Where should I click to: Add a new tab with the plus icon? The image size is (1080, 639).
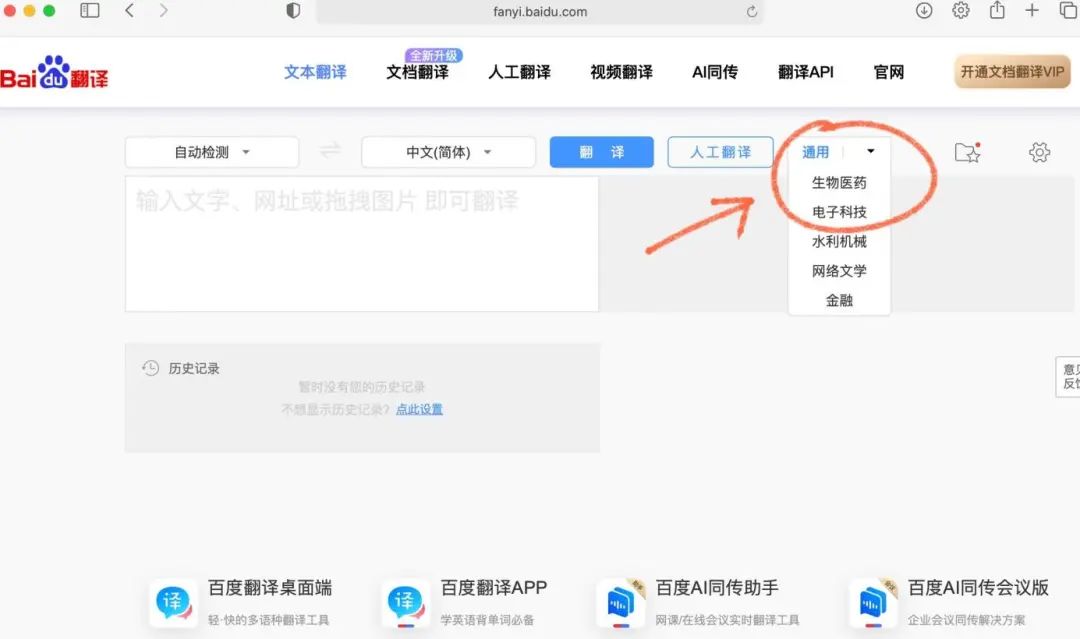pyautogui.click(x=1032, y=10)
